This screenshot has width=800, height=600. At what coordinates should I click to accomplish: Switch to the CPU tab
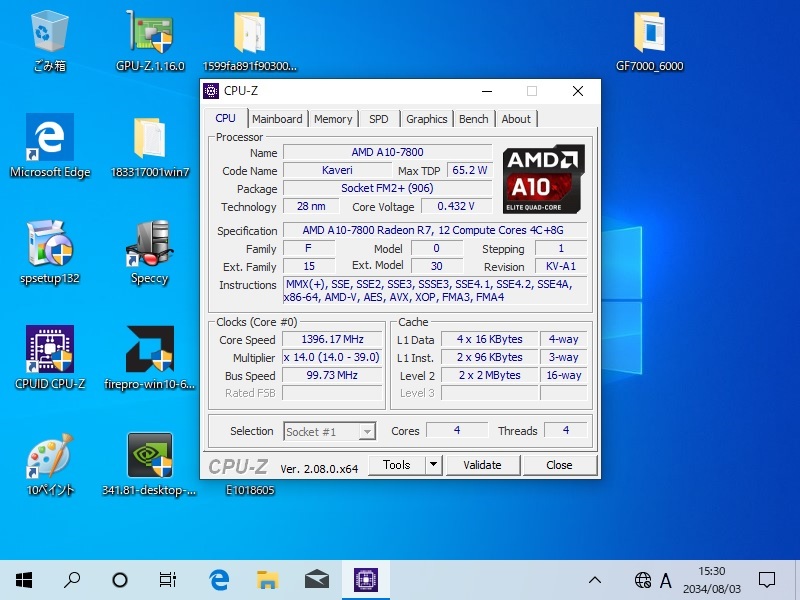tap(226, 118)
